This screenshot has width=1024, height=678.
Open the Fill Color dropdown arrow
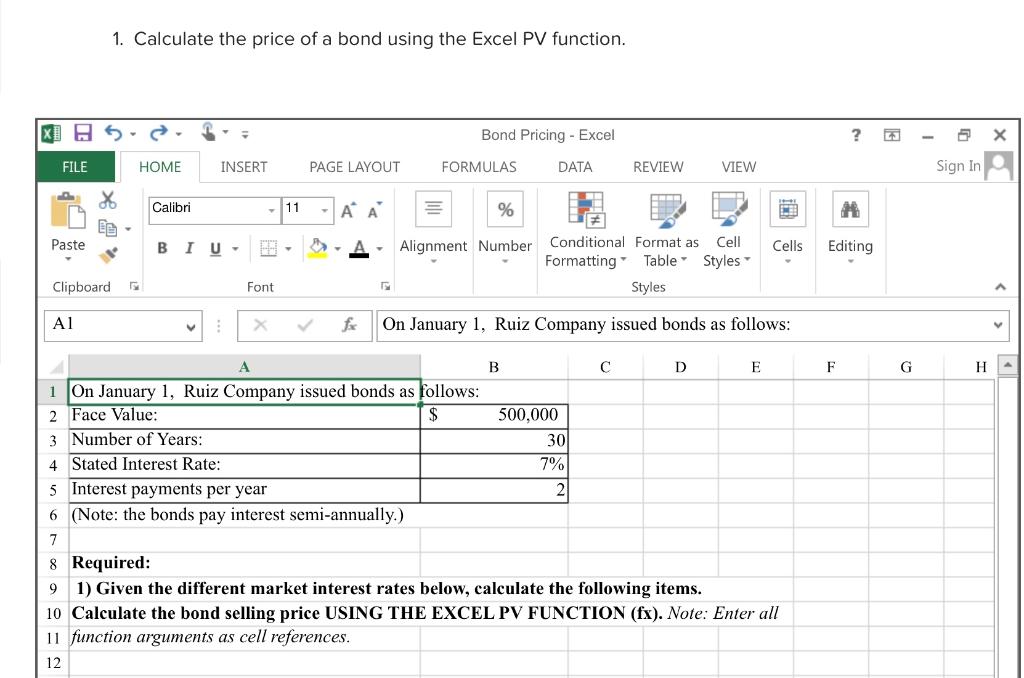click(x=338, y=249)
